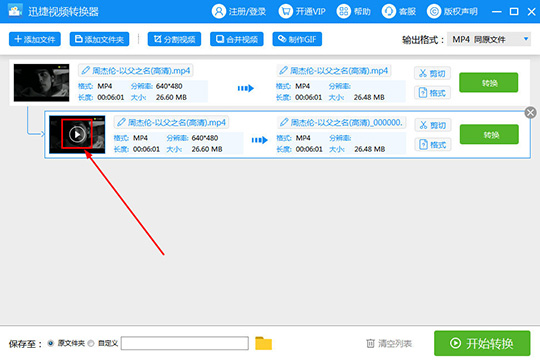Click pencil icon to rename first output file
This screenshot has width=540, height=360.
[283, 71]
